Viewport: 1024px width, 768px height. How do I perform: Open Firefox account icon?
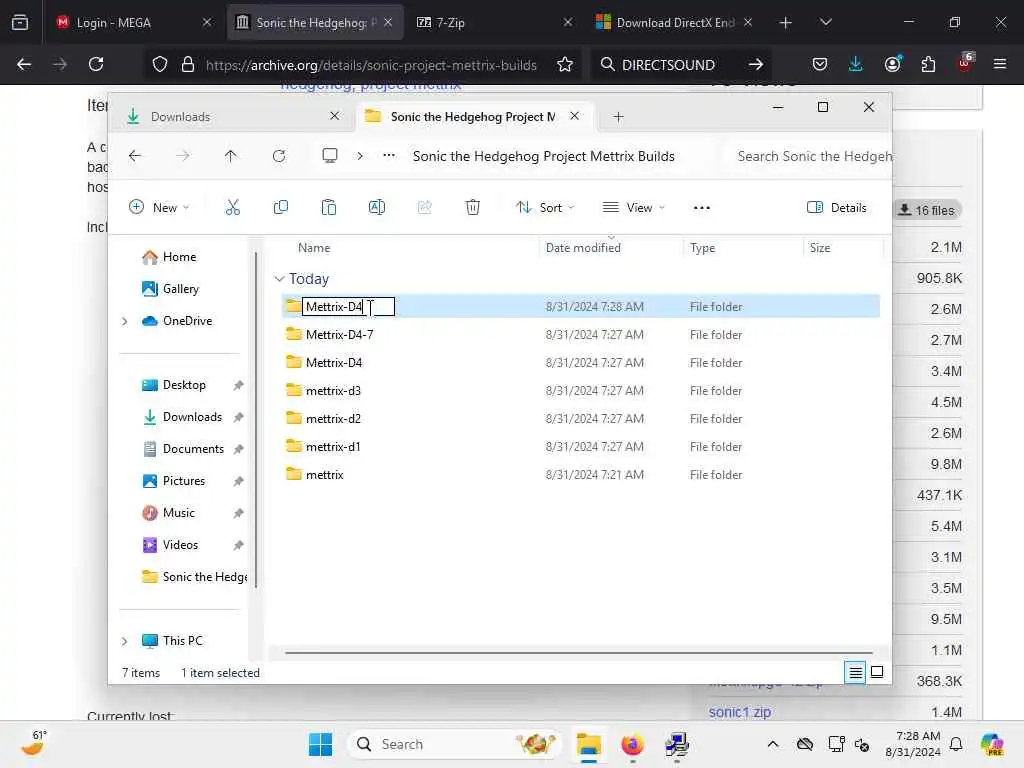click(892, 64)
